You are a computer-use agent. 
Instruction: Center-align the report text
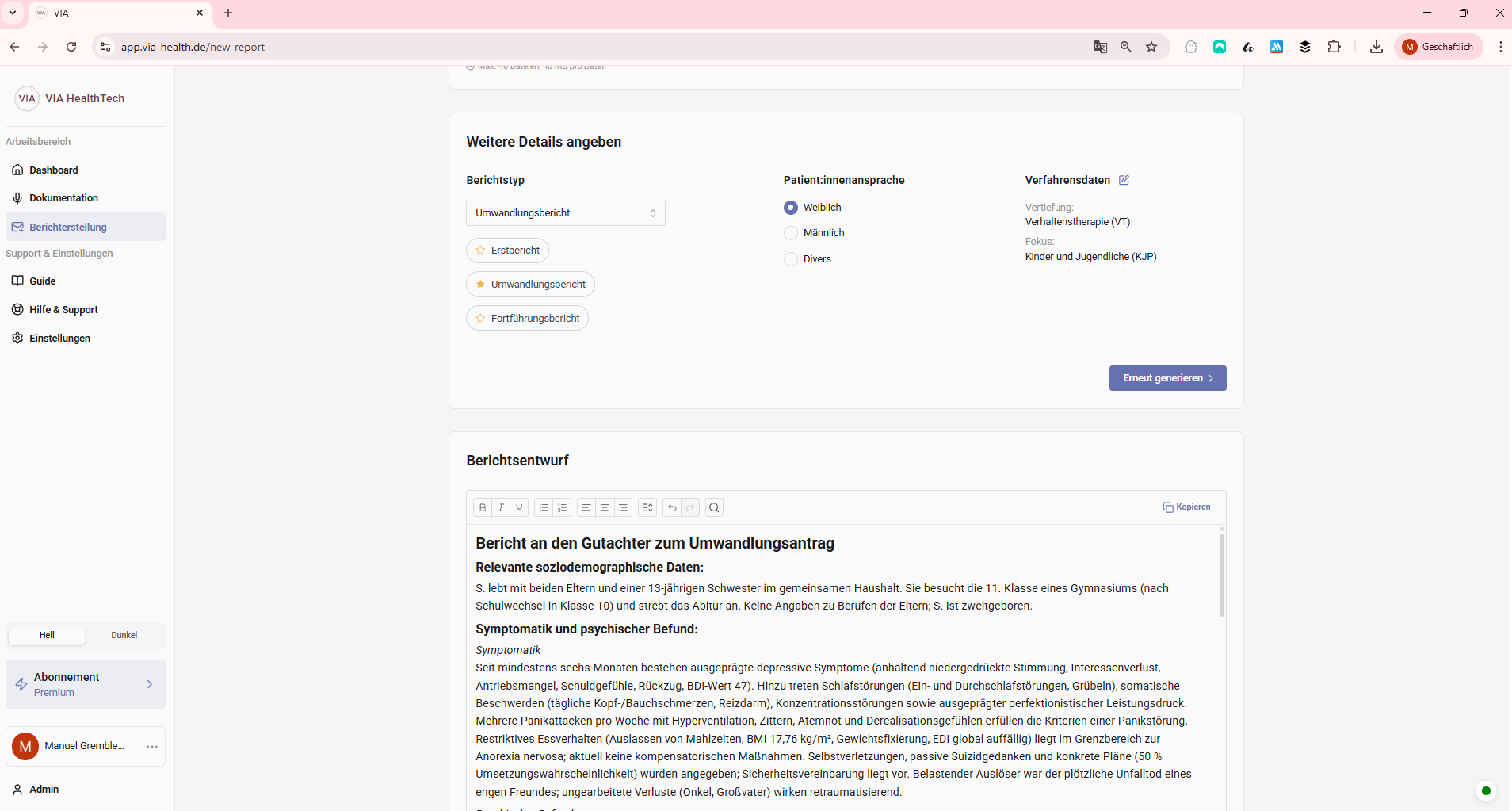[x=605, y=507]
